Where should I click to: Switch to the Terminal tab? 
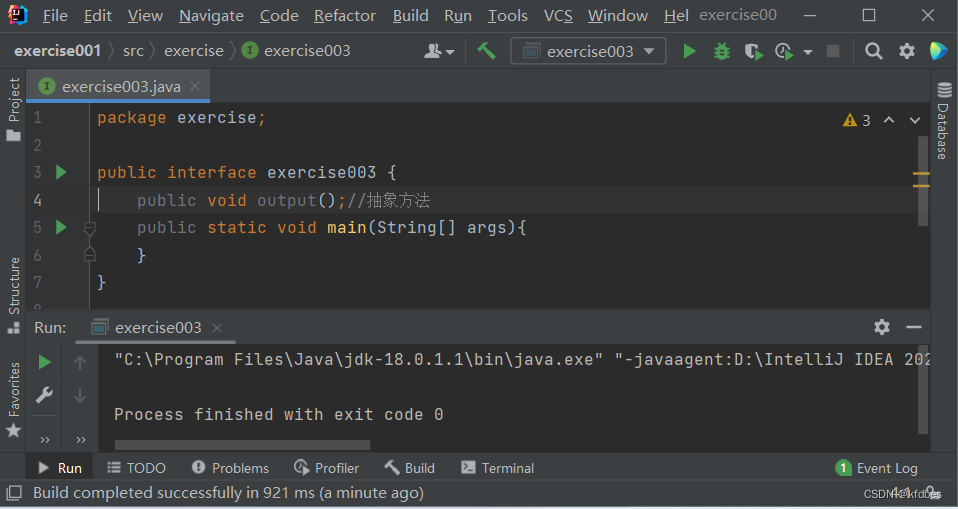[x=497, y=468]
